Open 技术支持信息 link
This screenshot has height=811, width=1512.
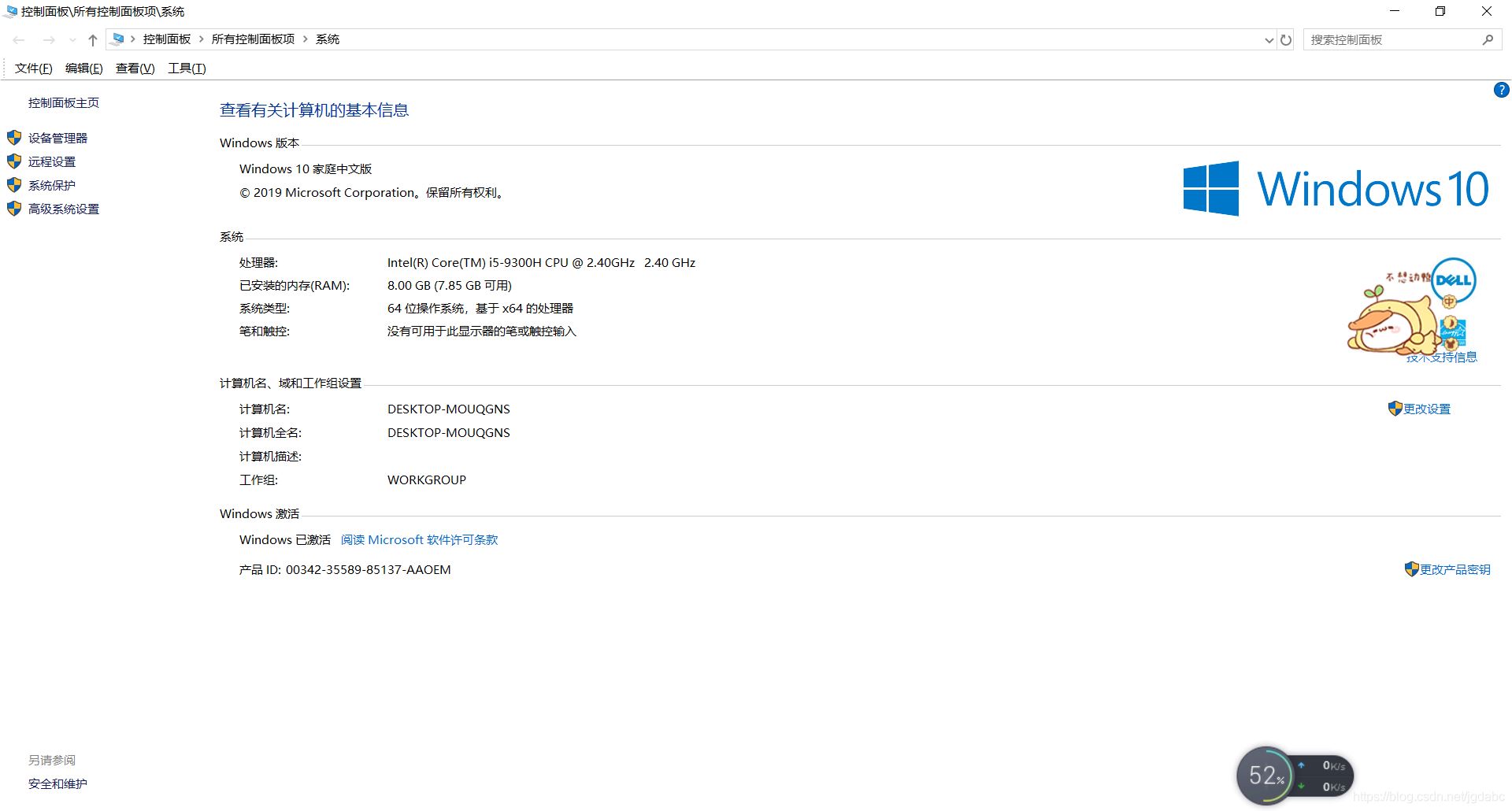coord(1442,357)
